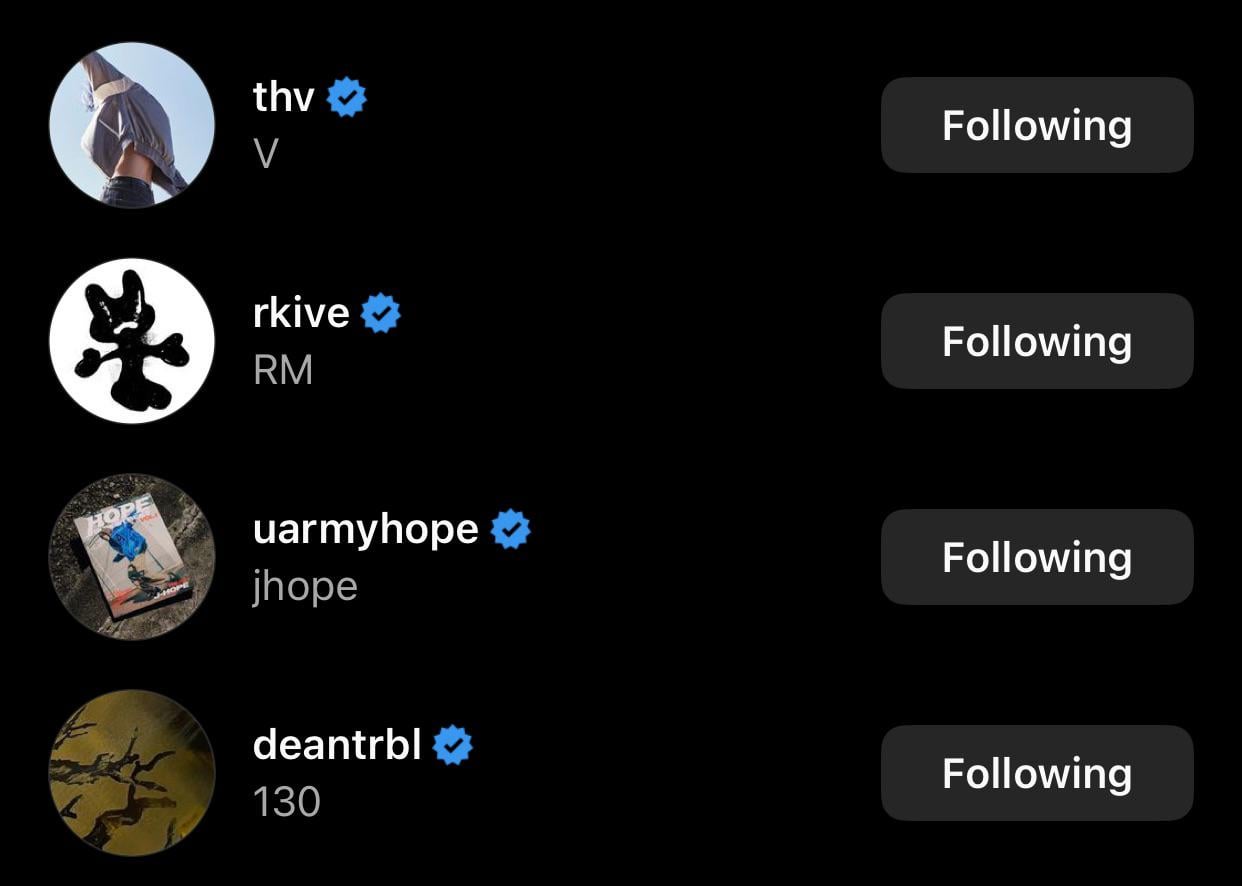This screenshot has width=1242, height=886.
Task: Go to the deantrbl username
Action: (x=337, y=746)
